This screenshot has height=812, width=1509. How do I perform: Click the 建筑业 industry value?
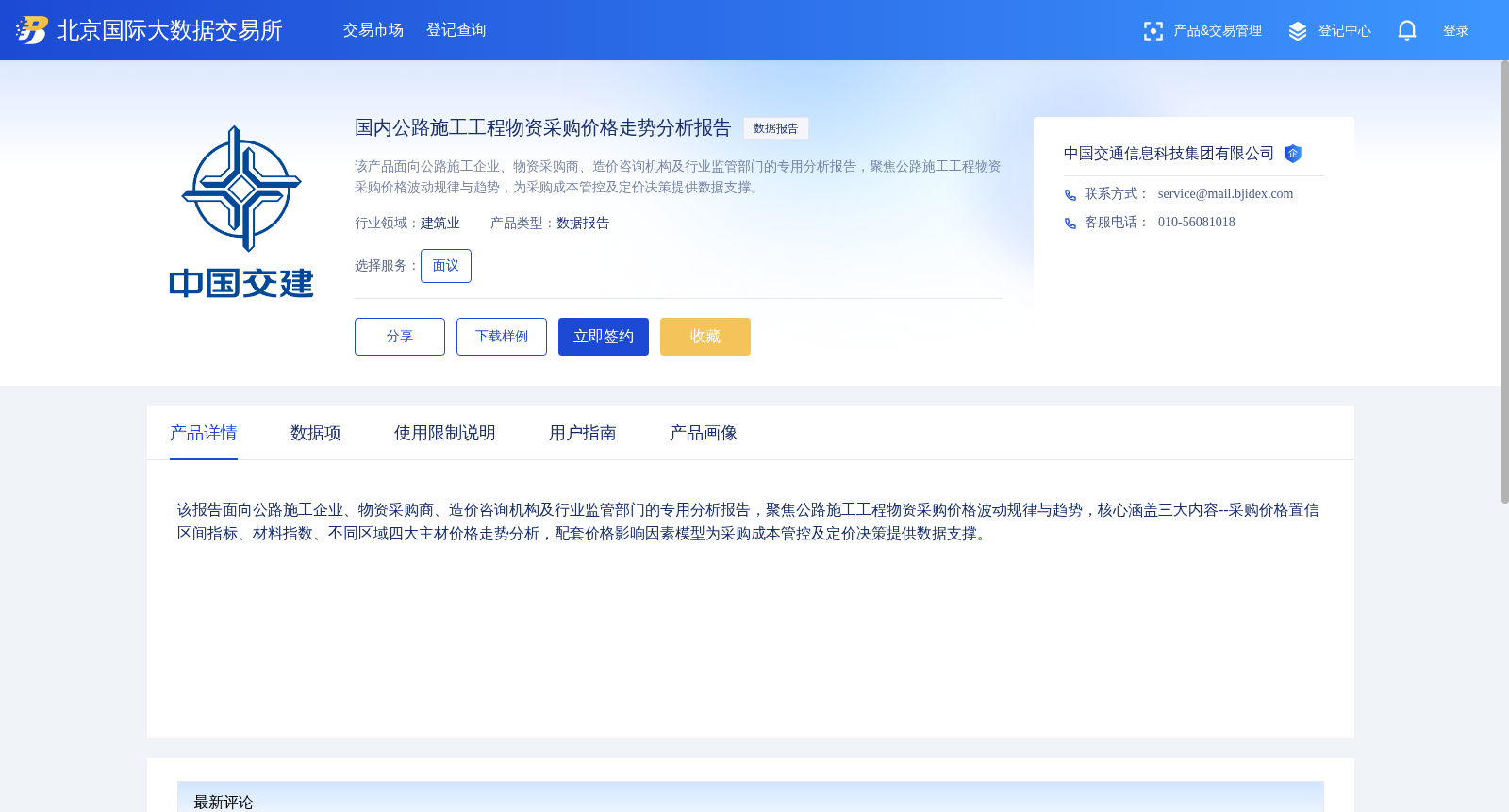440,224
